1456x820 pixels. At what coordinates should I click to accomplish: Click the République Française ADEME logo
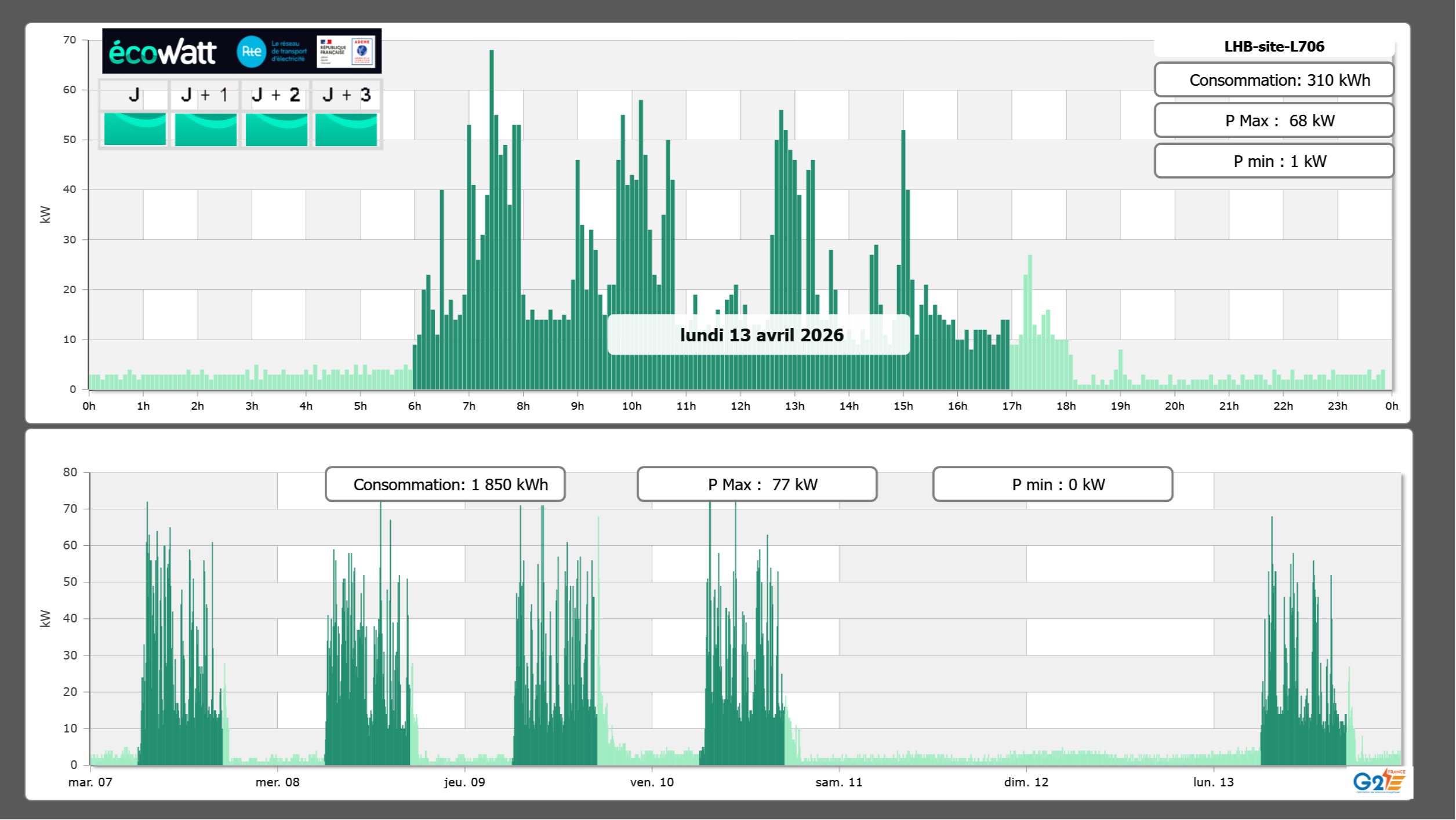[x=346, y=52]
